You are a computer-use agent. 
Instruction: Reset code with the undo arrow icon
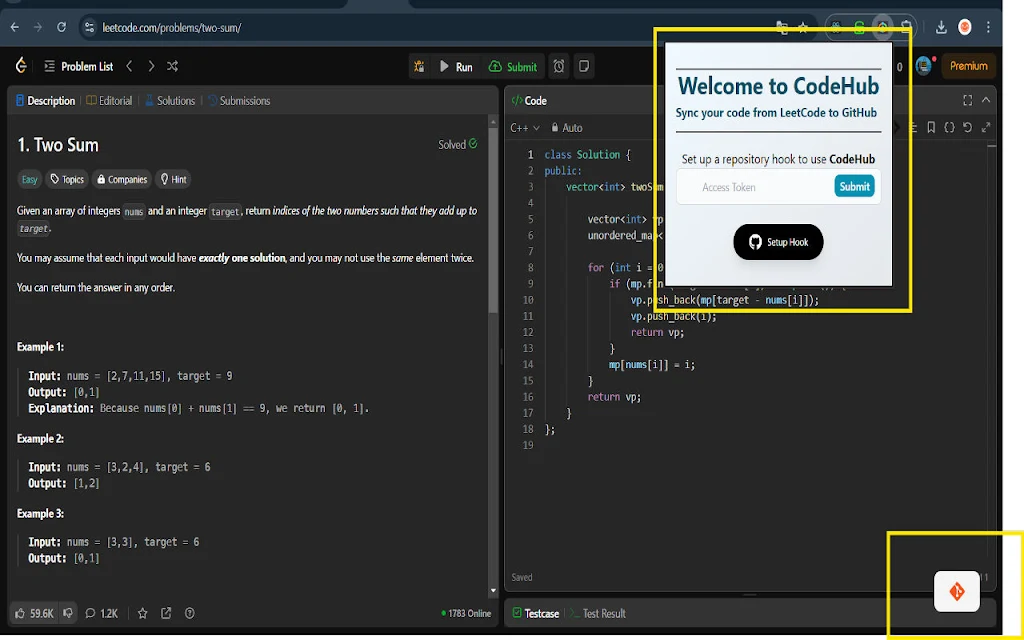tap(968, 127)
